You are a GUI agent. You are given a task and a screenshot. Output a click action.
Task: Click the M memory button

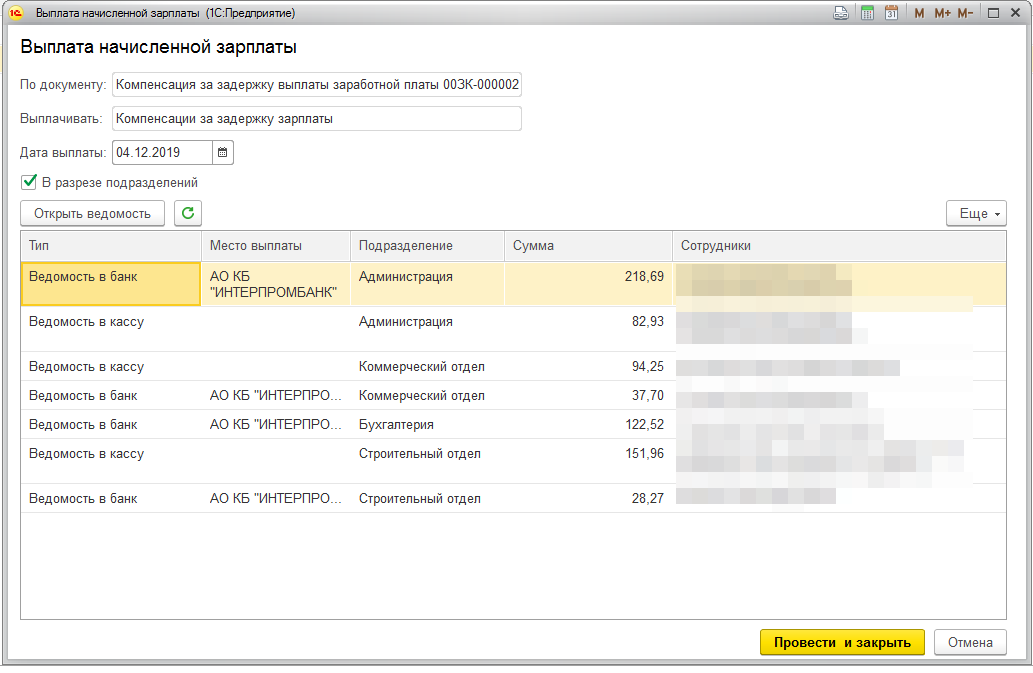tap(919, 13)
